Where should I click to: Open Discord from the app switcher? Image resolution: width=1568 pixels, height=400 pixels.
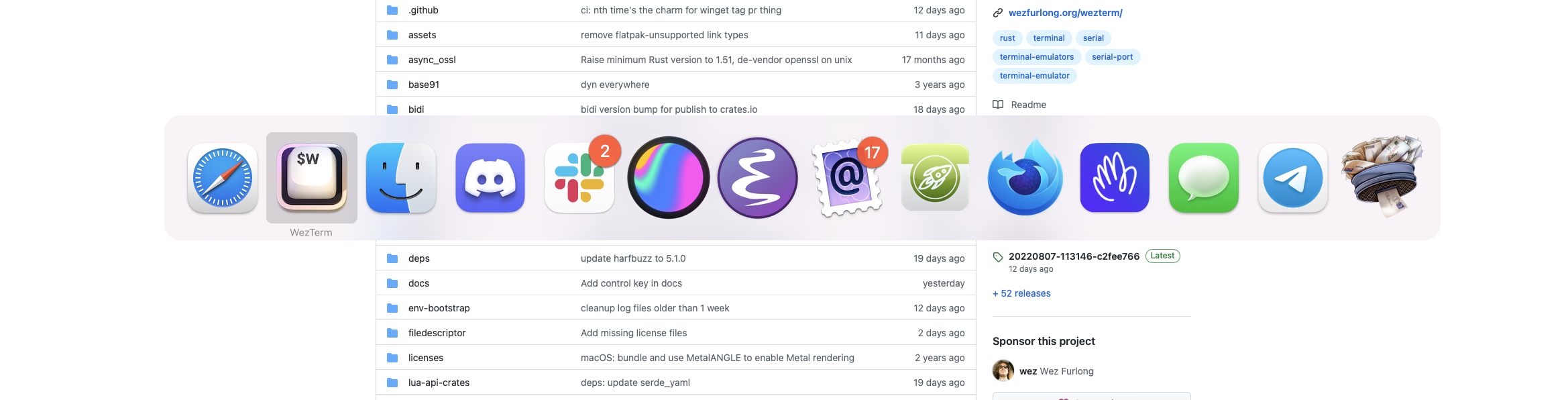[x=490, y=178]
